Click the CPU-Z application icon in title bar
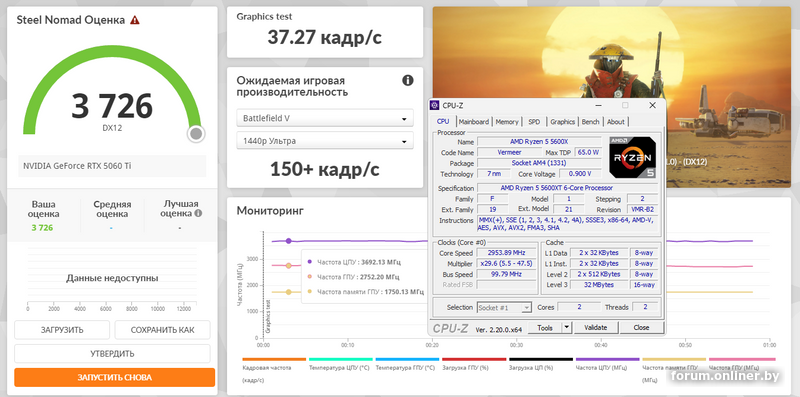The image size is (800, 397). [435, 105]
